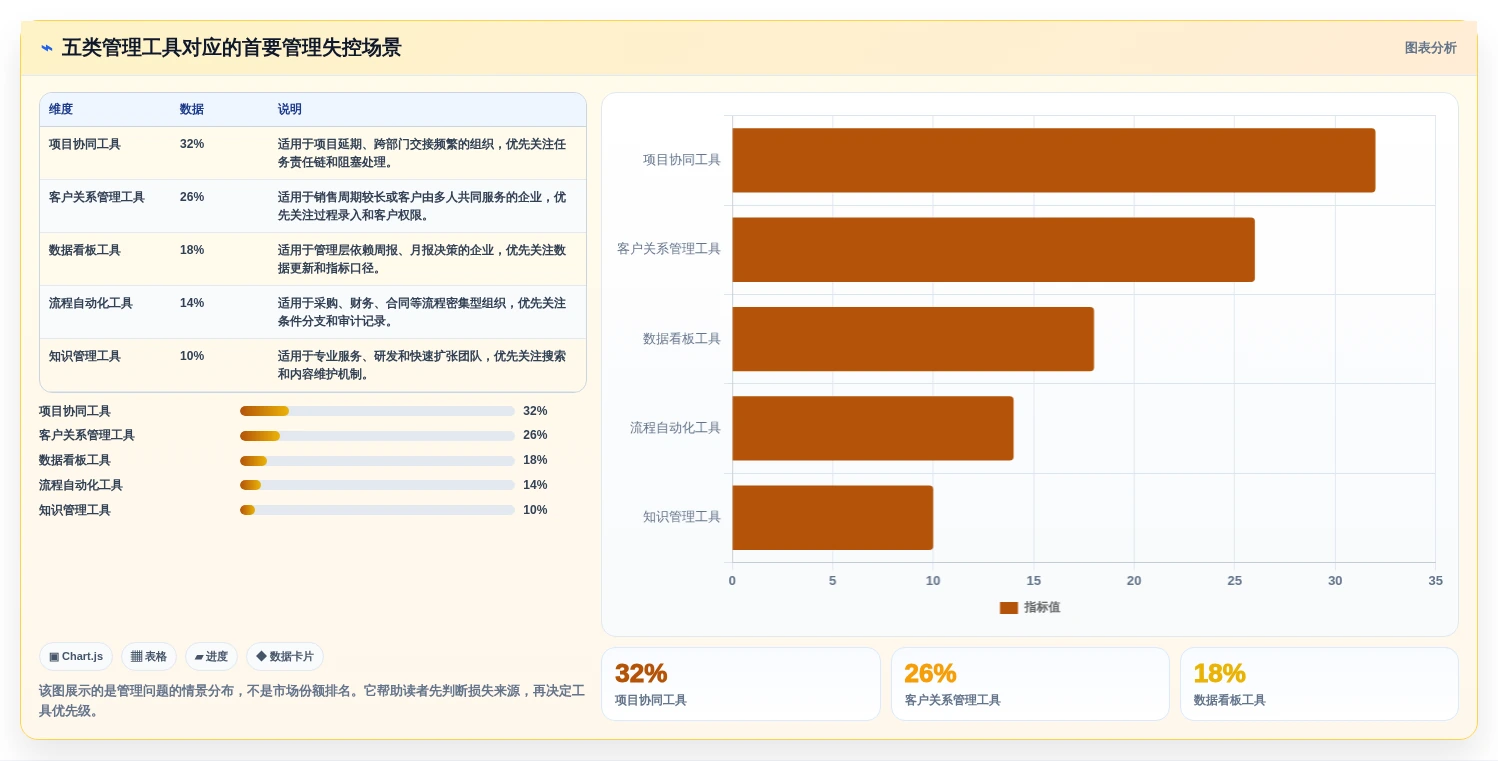
Task: Open the 32% 项目协同工具 data card
Action: 741,684
